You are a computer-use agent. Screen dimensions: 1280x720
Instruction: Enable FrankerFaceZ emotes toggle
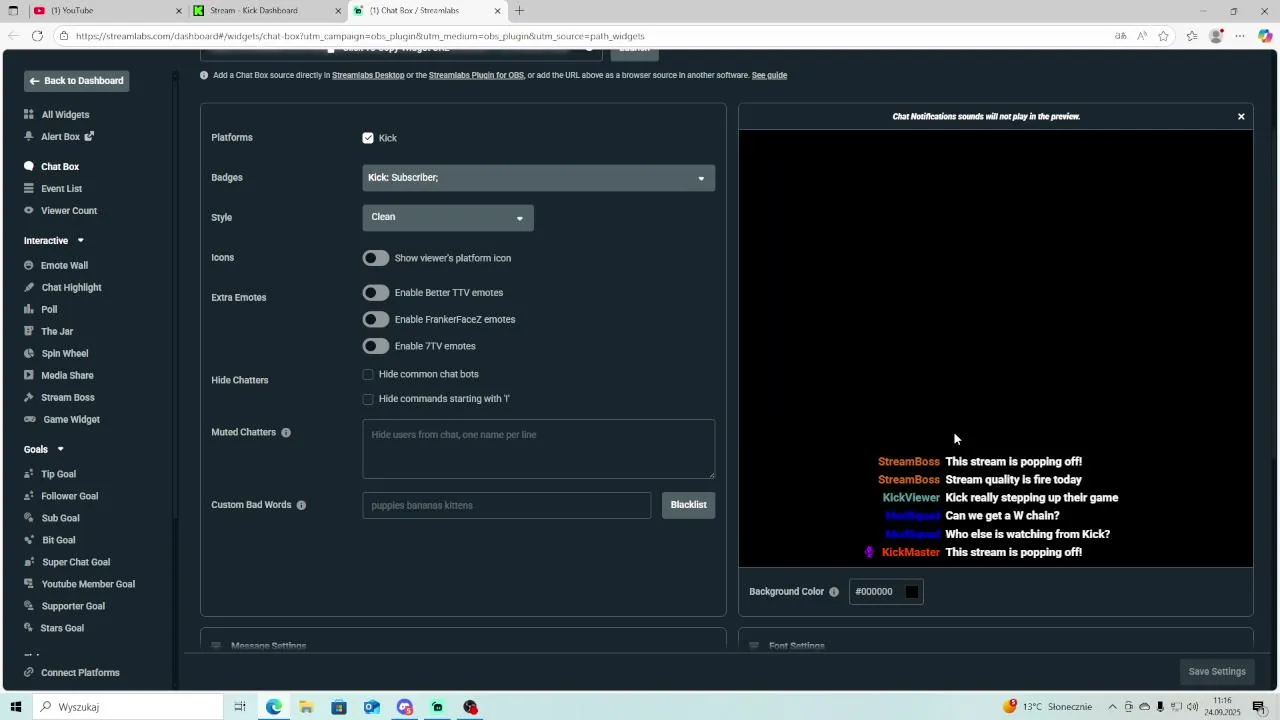pyautogui.click(x=376, y=320)
